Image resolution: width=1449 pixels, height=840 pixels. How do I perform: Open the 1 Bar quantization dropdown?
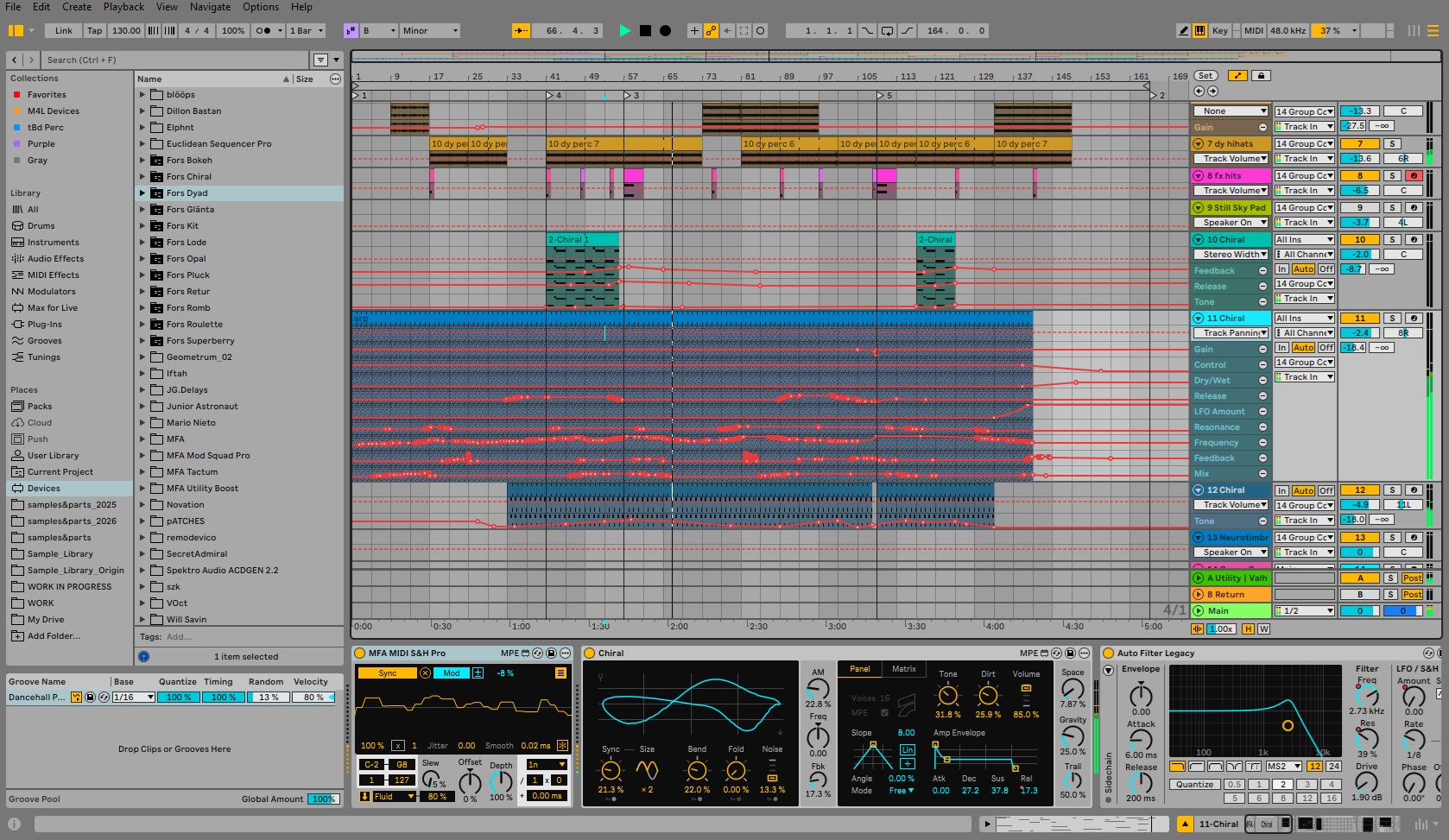point(307,30)
